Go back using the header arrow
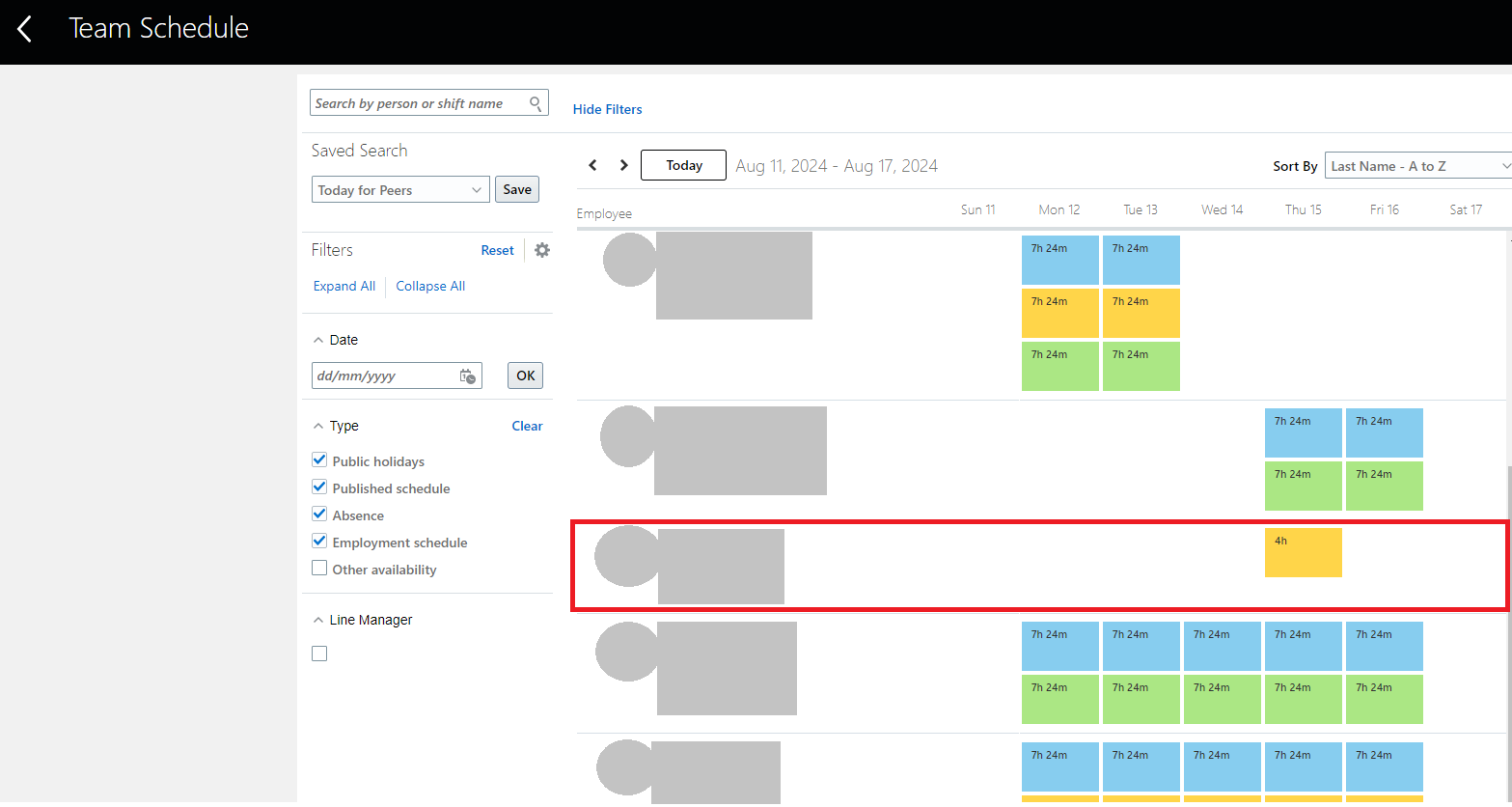This screenshot has width=1512, height=807. 25,29
